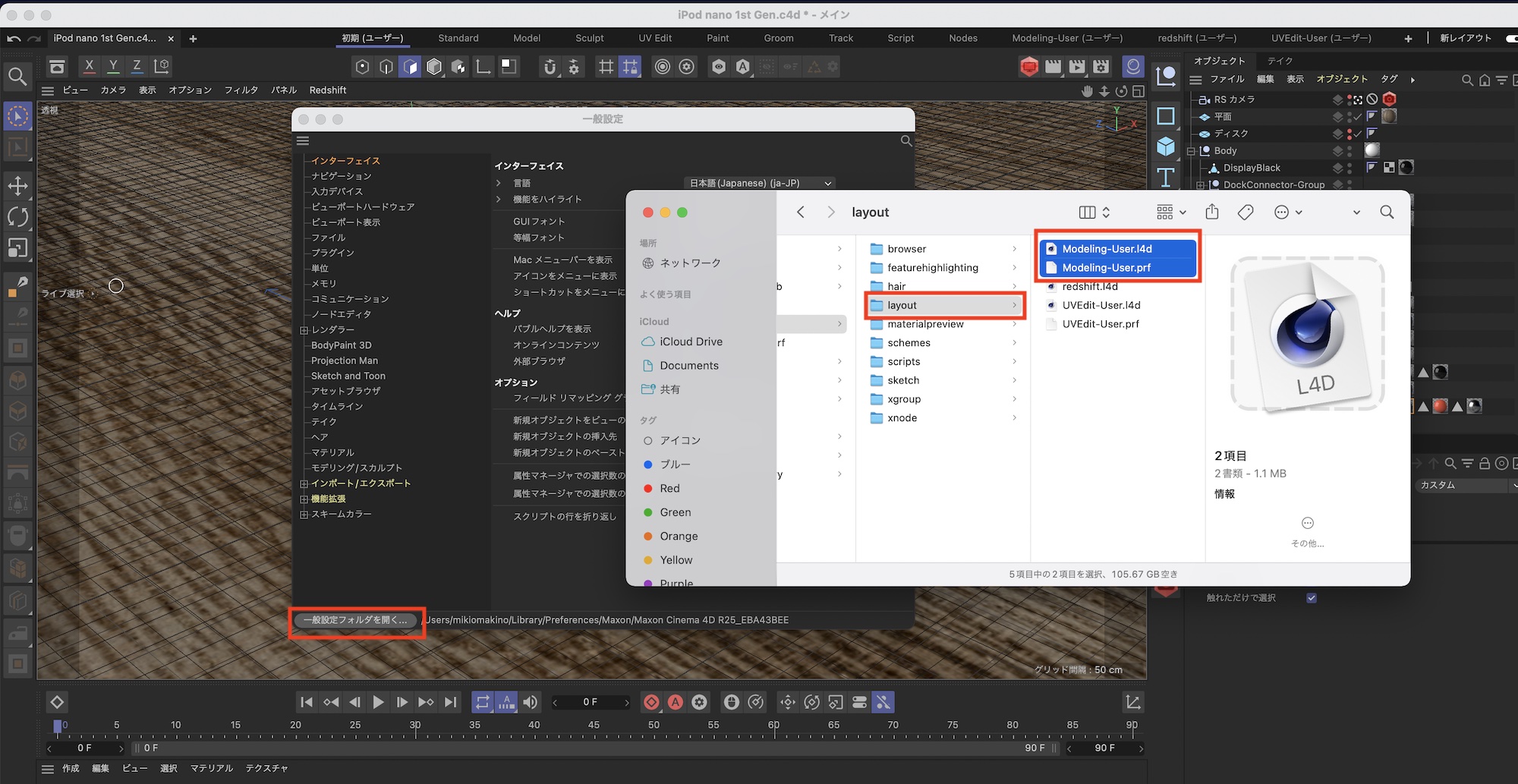
Task: Toggle the 触れただけで選択 checkbox
Action: 1312,598
